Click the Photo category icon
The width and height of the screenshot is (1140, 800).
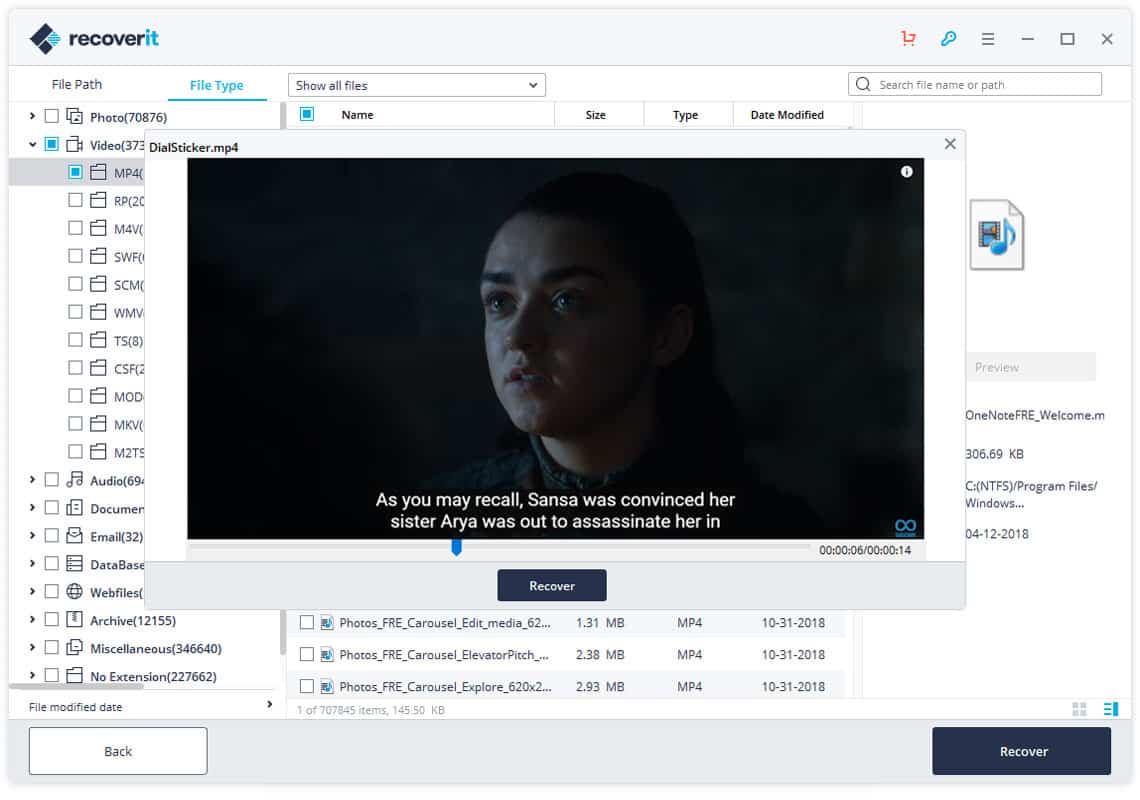point(74,116)
